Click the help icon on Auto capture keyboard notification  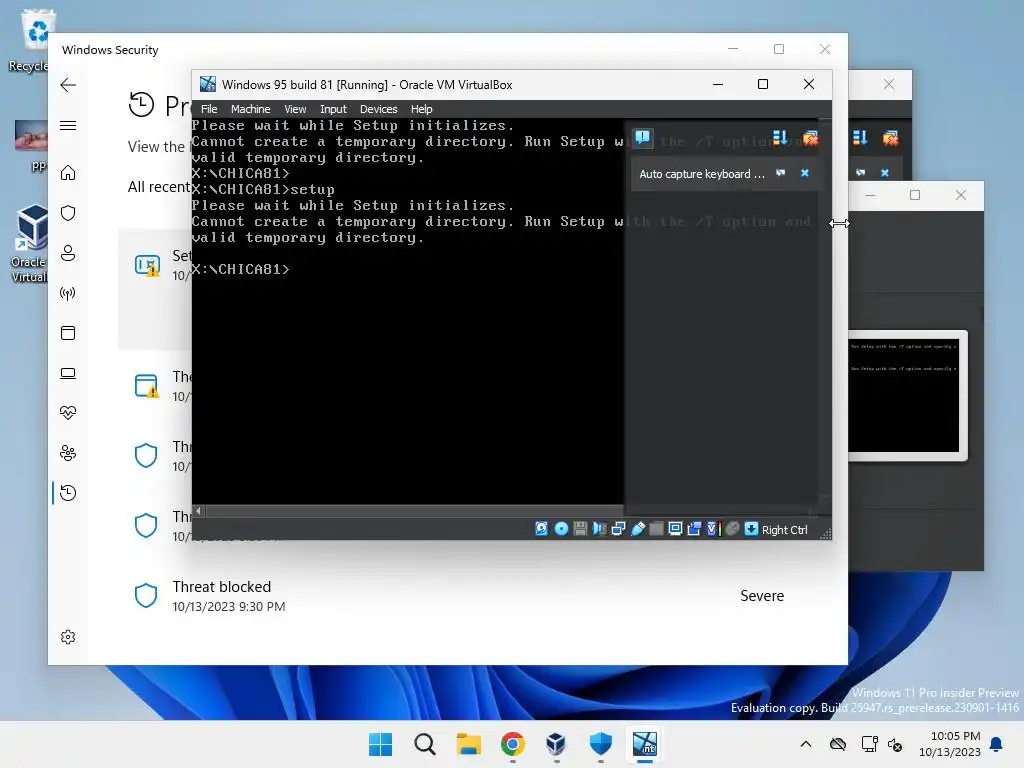tap(780, 173)
